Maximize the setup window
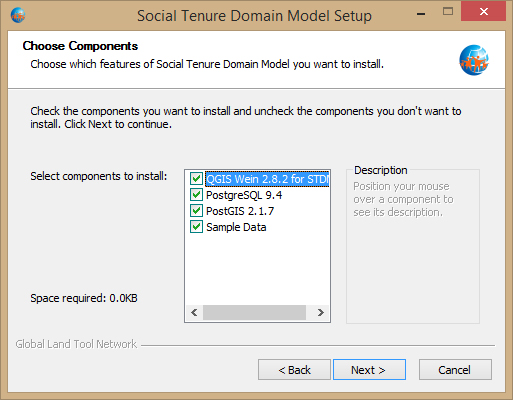 (x=448, y=12)
